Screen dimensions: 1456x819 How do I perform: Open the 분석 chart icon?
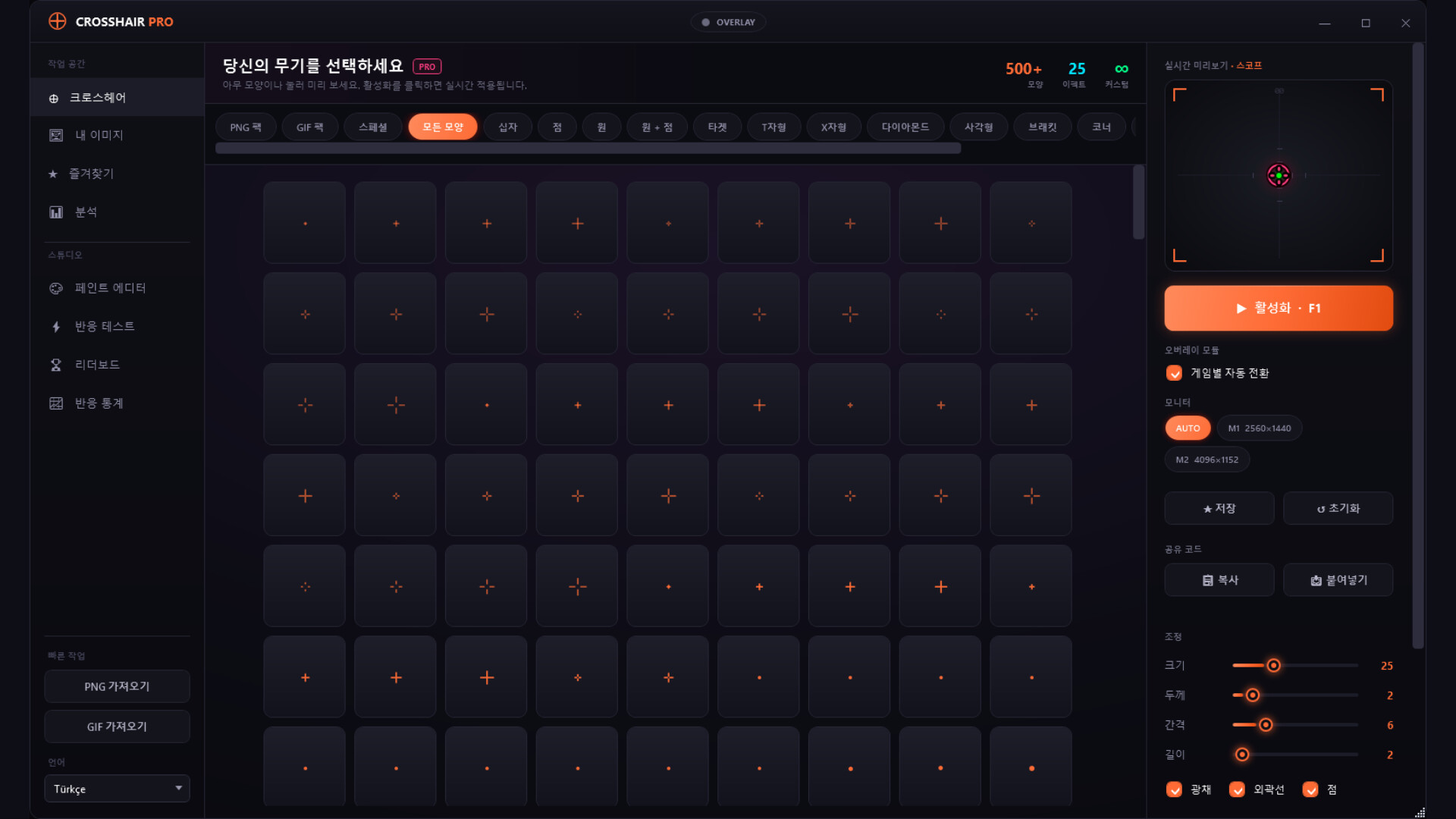pos(56,212)
